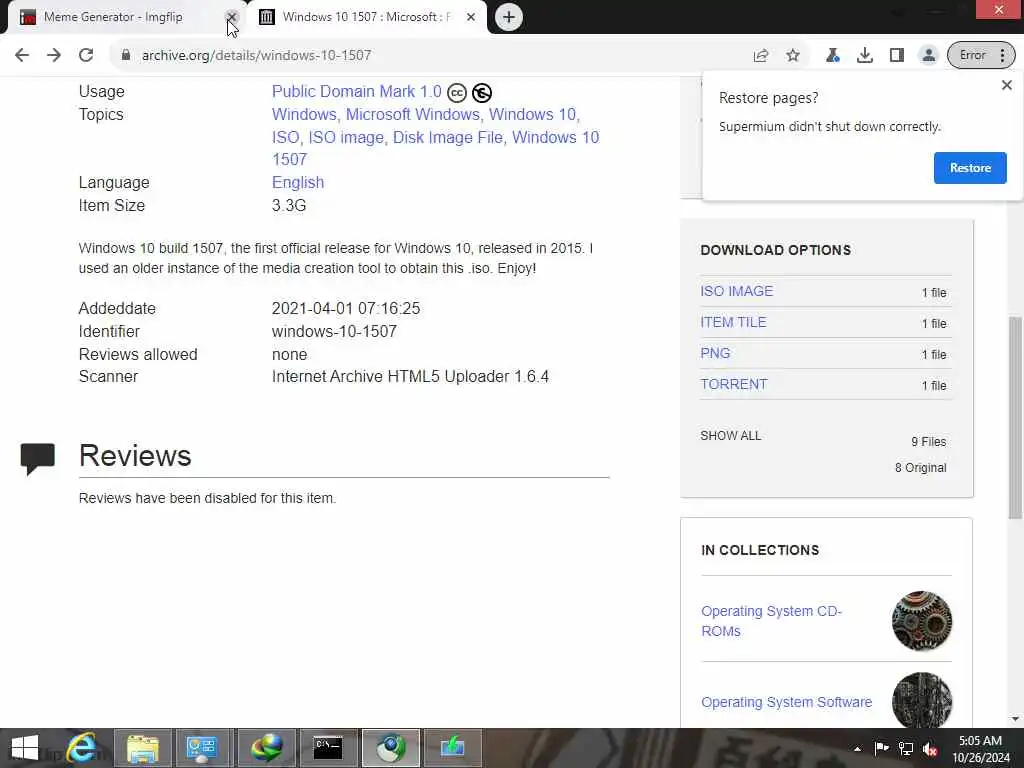This screenshot has height=768, width=1024.
Task: Click the lock site info icon
Action: 126,56
